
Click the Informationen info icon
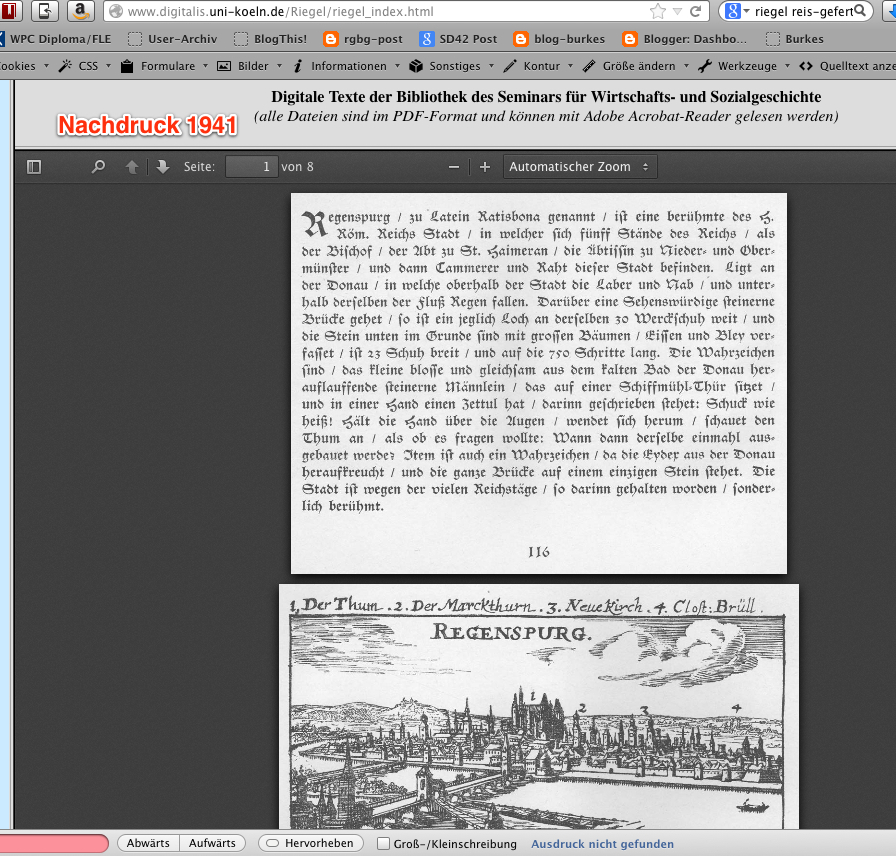click(298, 66)
